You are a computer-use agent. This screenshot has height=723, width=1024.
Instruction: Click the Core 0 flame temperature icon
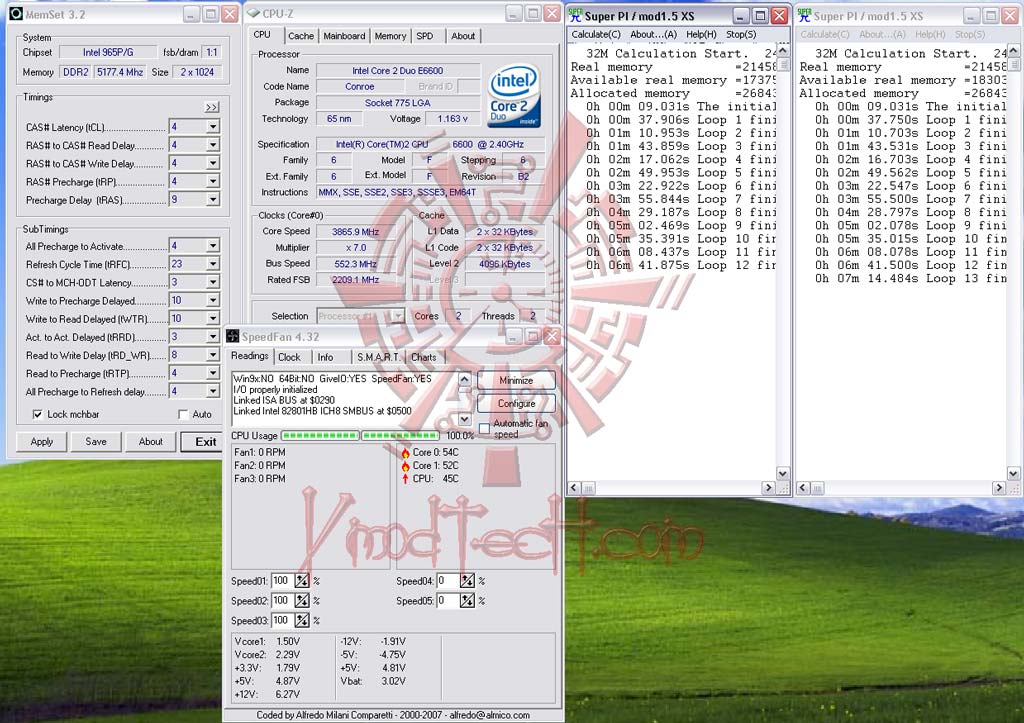coord(405,453)
